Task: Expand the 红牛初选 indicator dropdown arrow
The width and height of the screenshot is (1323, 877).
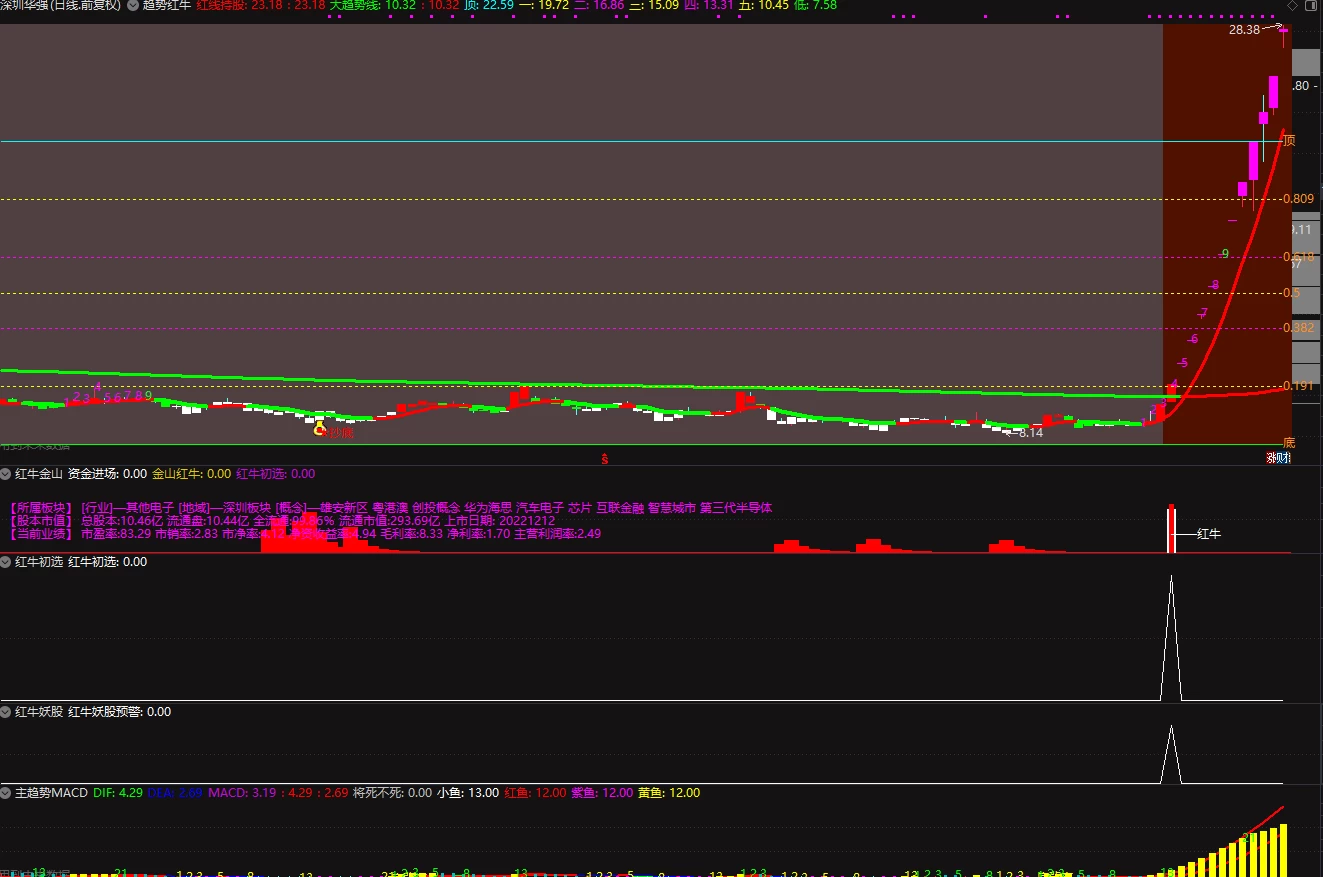Action: (6, 562)
